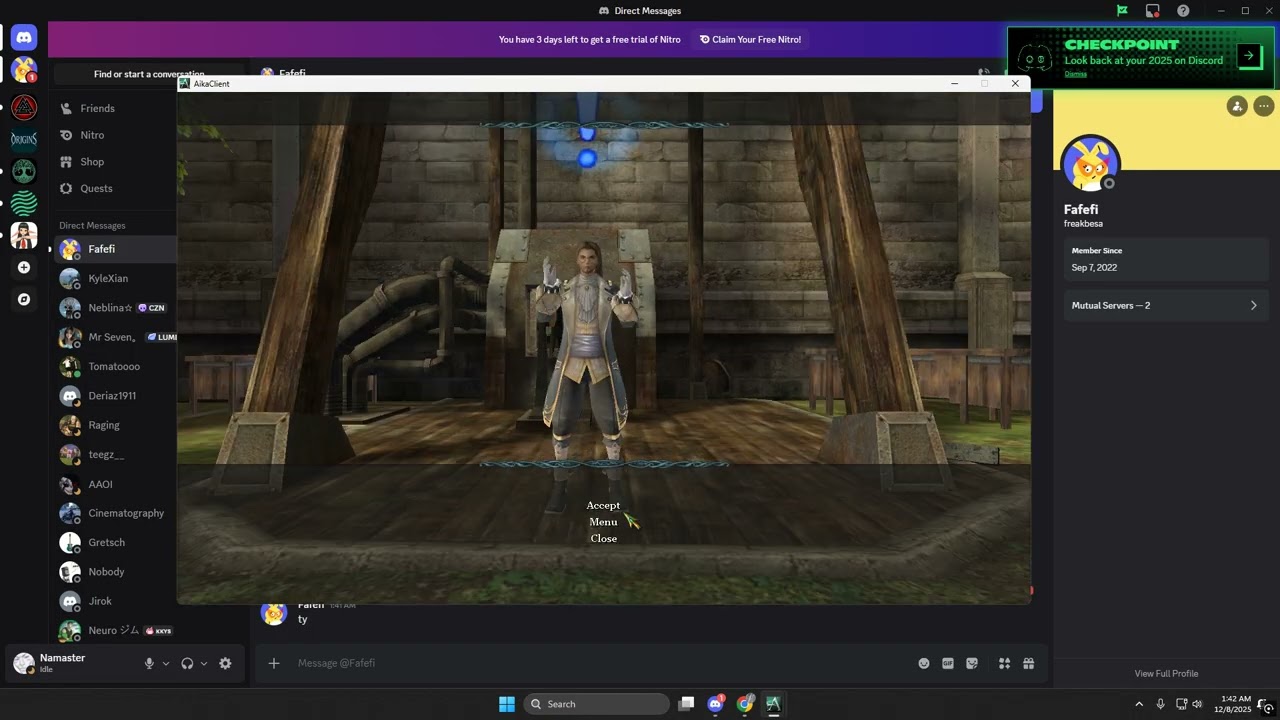Image resolution: width=1280 pixels, height=720 pixels.
Task: Open Windows Start menu
Action: pyautogui.click(x=507, y=704)
